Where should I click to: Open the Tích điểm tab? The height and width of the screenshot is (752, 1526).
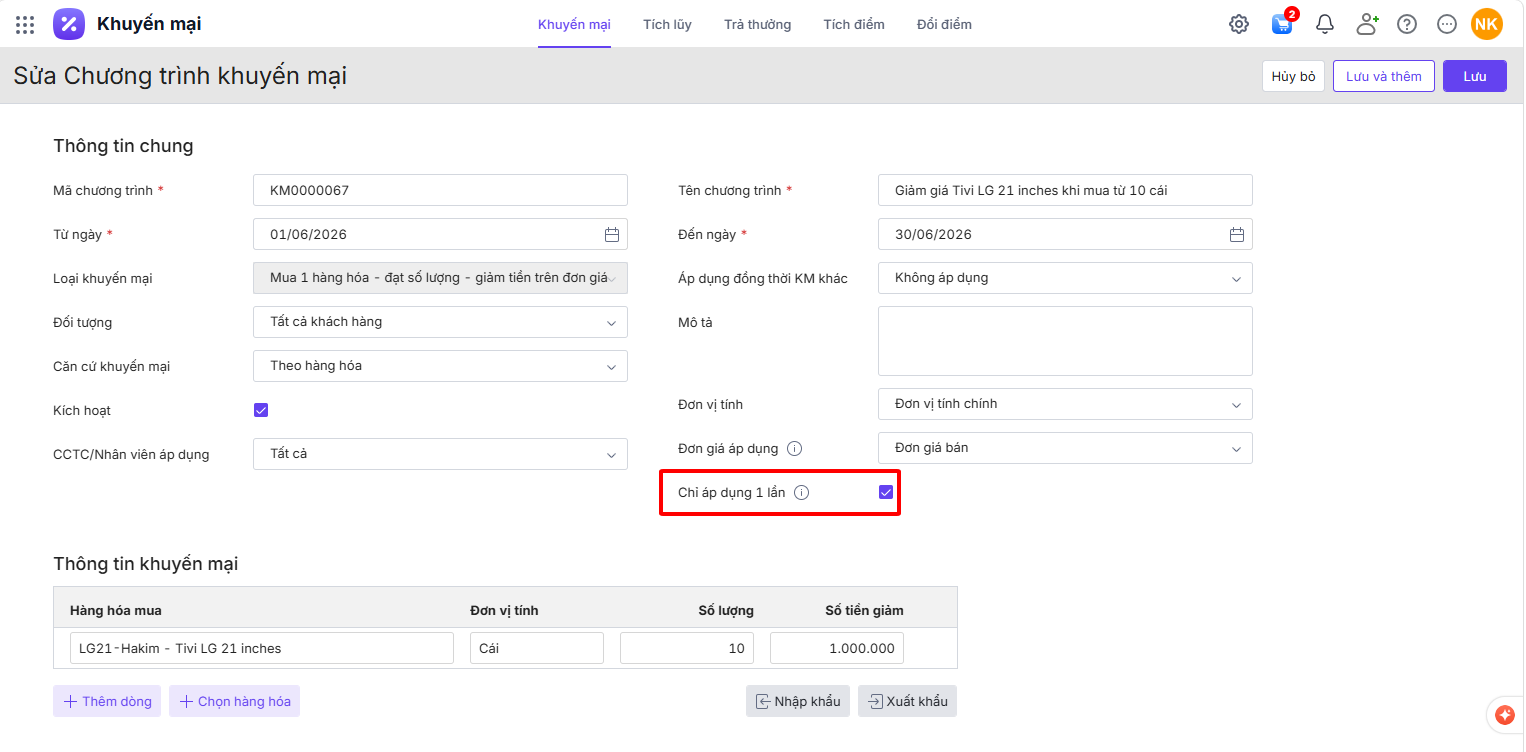point(854,24)
